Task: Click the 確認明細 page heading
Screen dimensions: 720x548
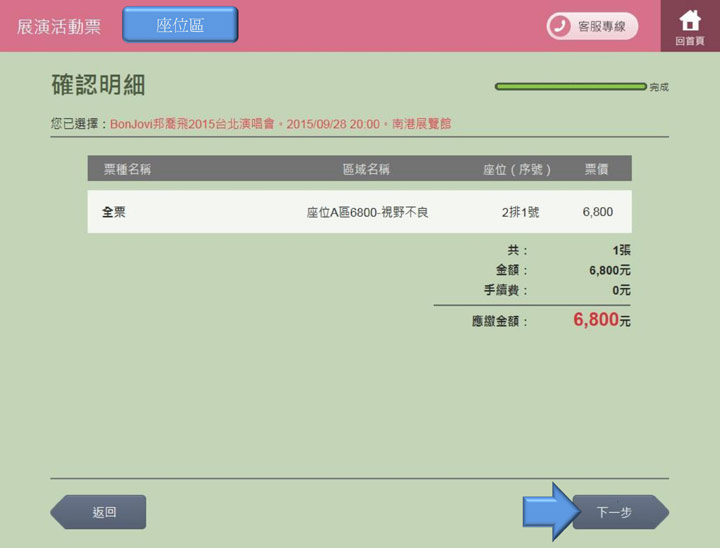Action: (98, 85)
